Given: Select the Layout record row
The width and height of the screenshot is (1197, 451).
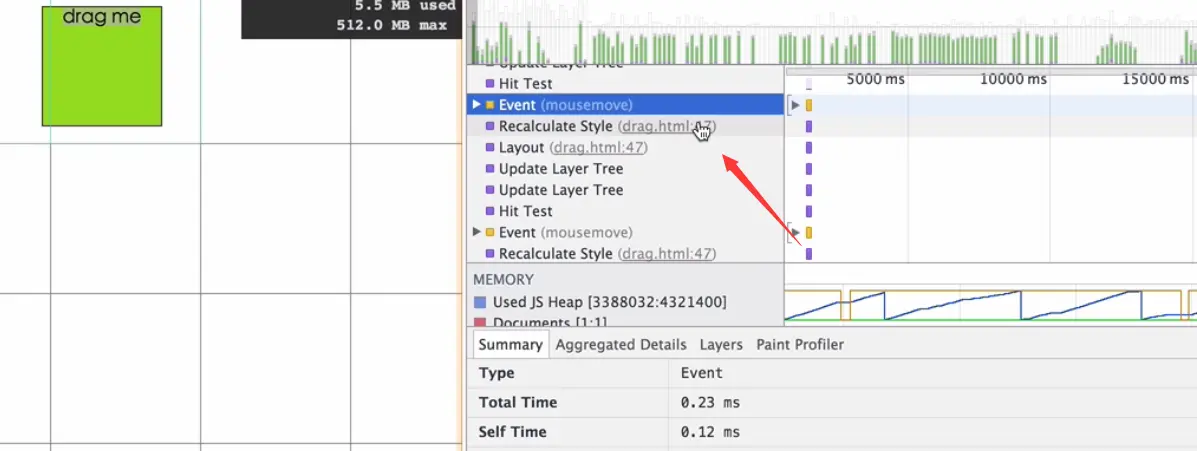Looking at the screenshot, I should tap(625, 147).
